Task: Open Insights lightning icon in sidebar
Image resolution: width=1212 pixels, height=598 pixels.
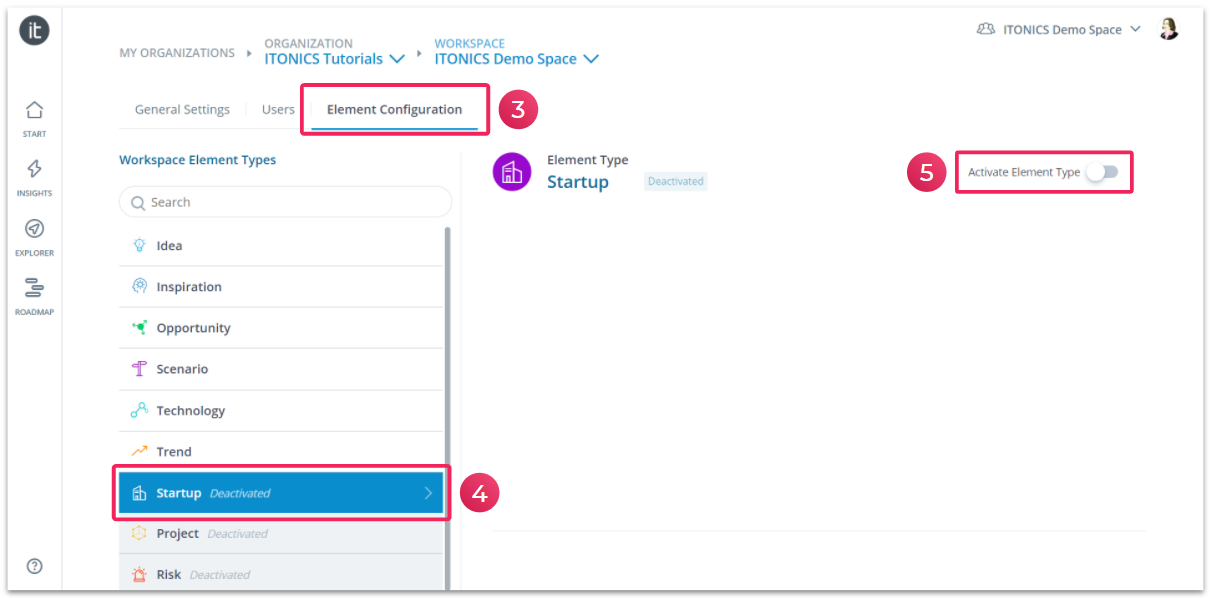Action: [x=34, y=170]
